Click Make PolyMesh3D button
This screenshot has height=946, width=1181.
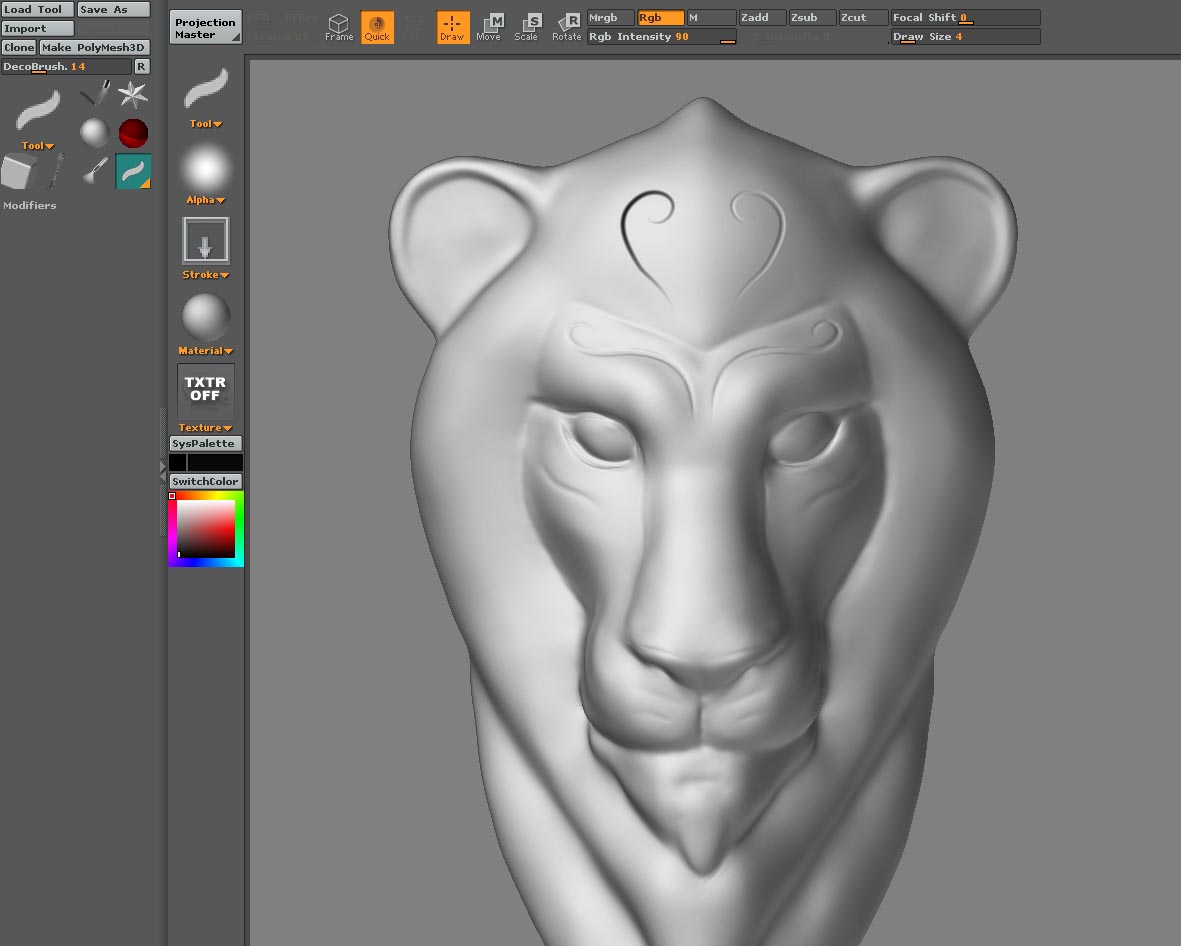pos(94,47)
